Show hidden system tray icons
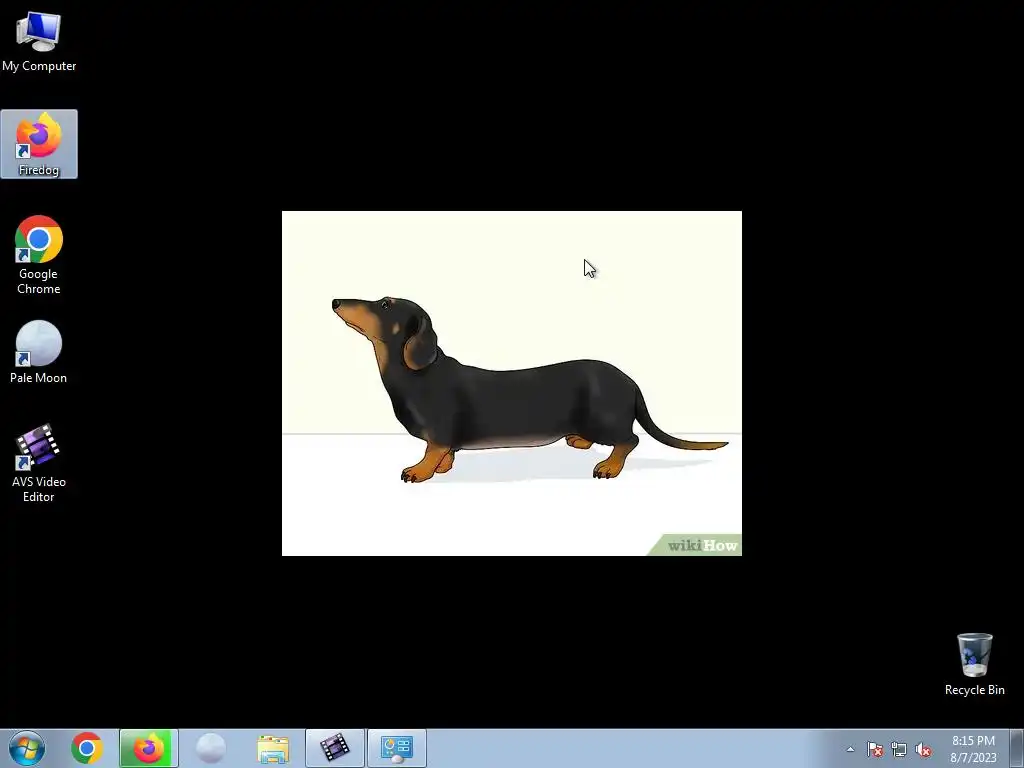Viewport: 1024px width, 768px height. [850, 749]
